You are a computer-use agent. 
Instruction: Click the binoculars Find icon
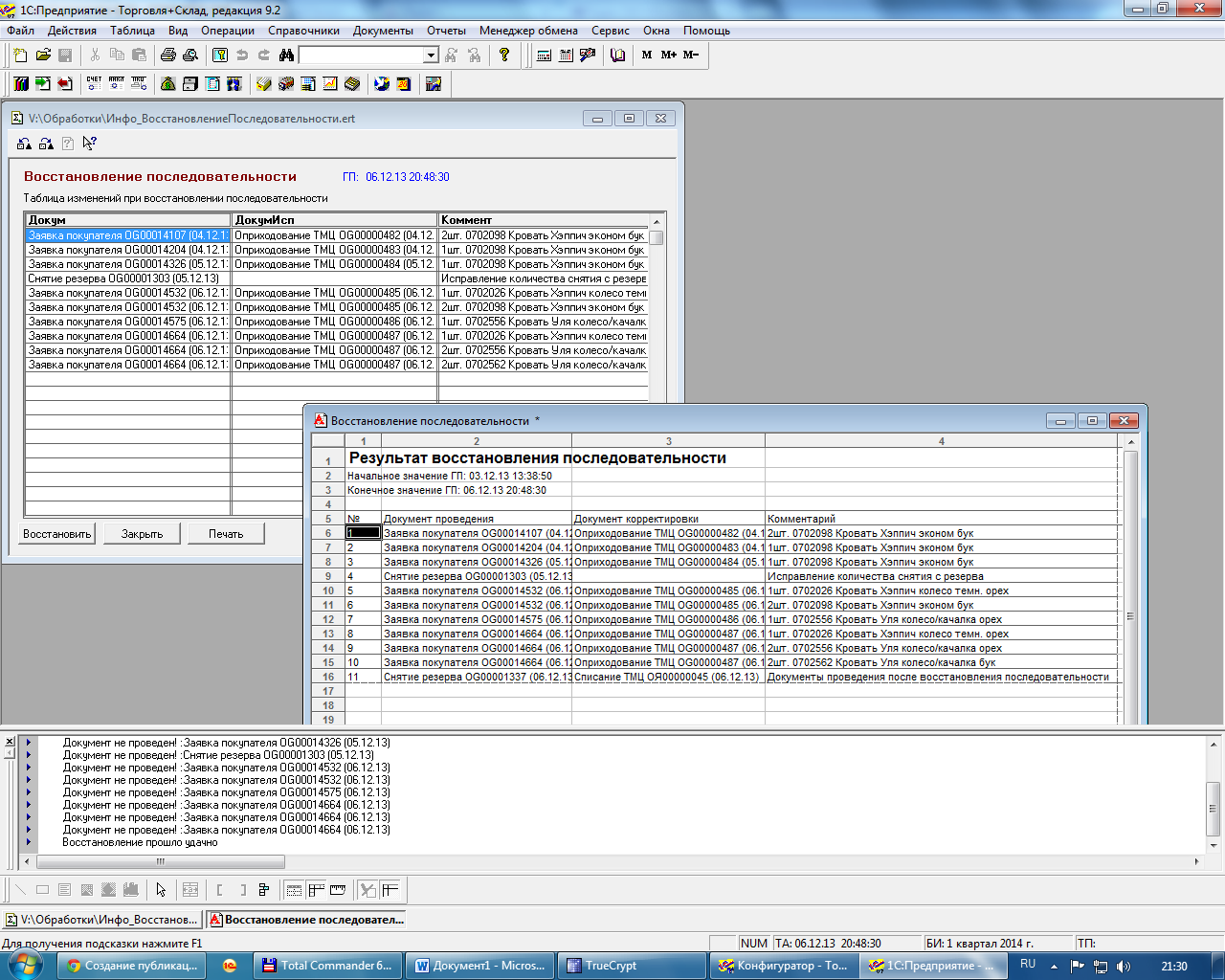(286, 56)
